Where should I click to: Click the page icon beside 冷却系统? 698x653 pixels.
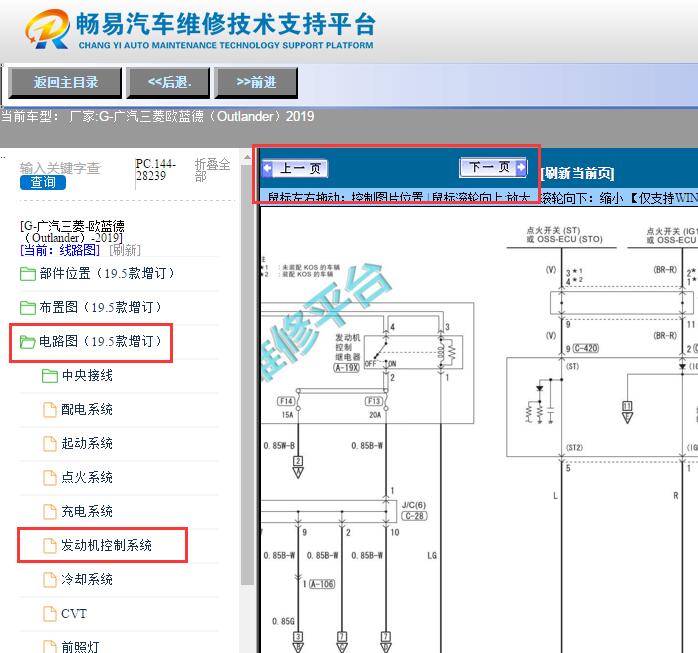tap(50, 580)
